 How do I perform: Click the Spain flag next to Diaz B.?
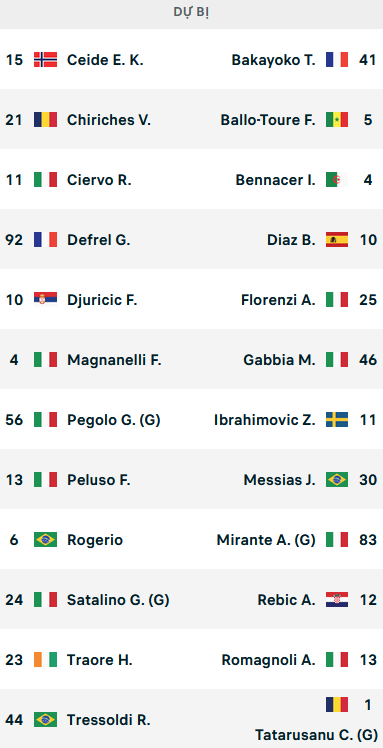tap(337, 239)
